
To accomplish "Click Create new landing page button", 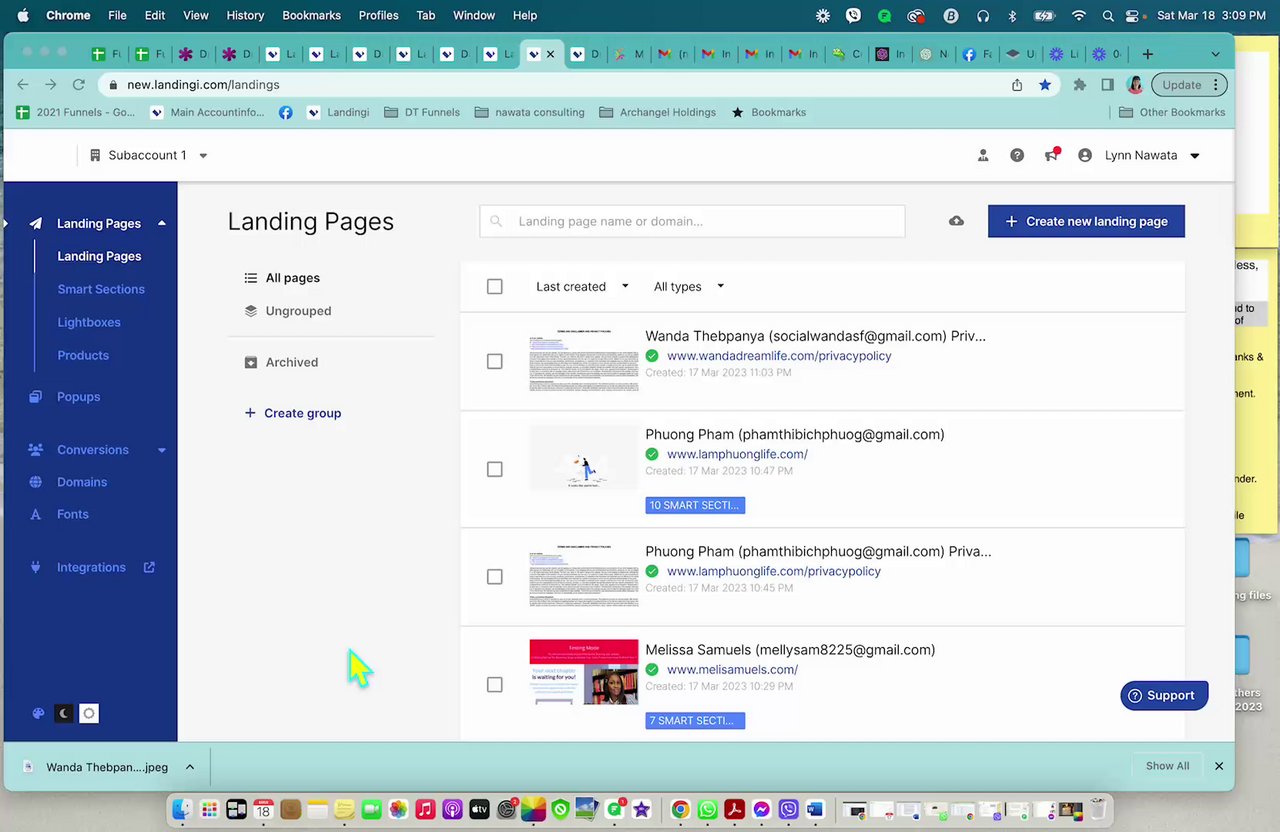I will coord(1086,221).
